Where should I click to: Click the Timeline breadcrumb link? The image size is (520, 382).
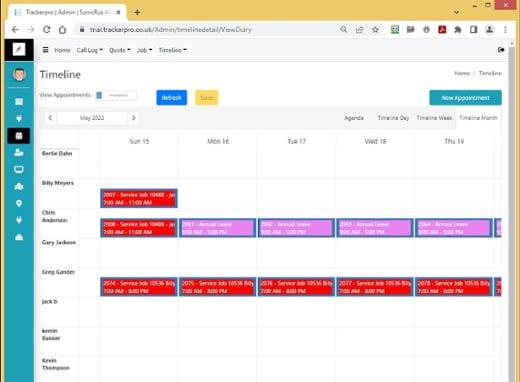click(490, 73)
